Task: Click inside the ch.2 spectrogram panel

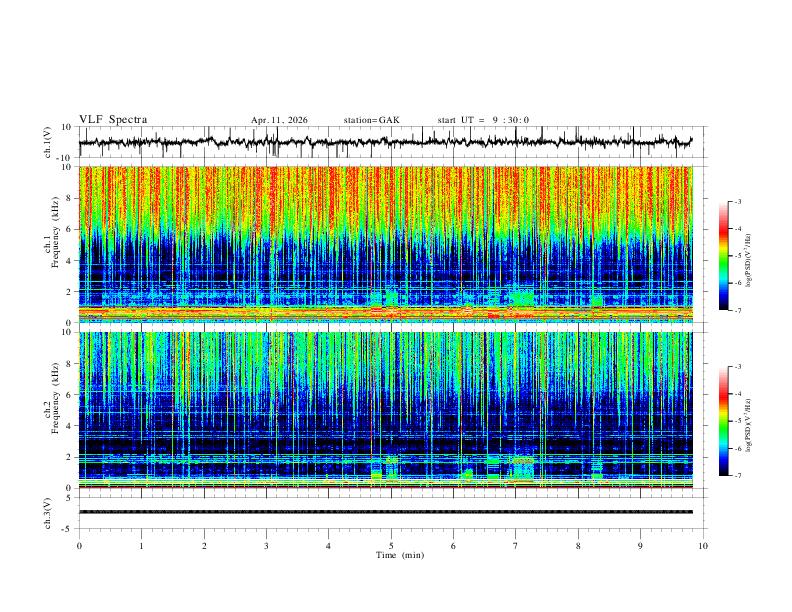Action: [386, 410]
